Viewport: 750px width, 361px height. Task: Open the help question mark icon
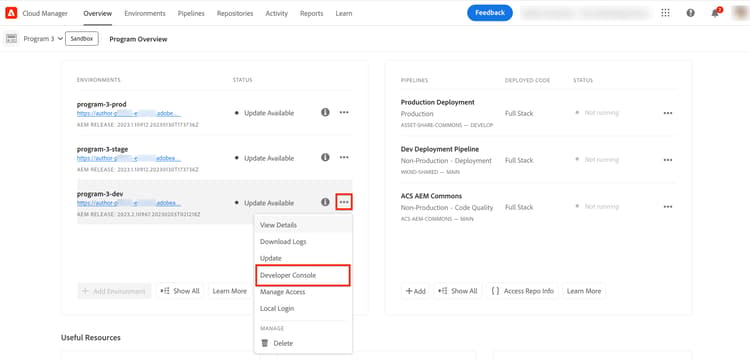[x=690, y=13]
